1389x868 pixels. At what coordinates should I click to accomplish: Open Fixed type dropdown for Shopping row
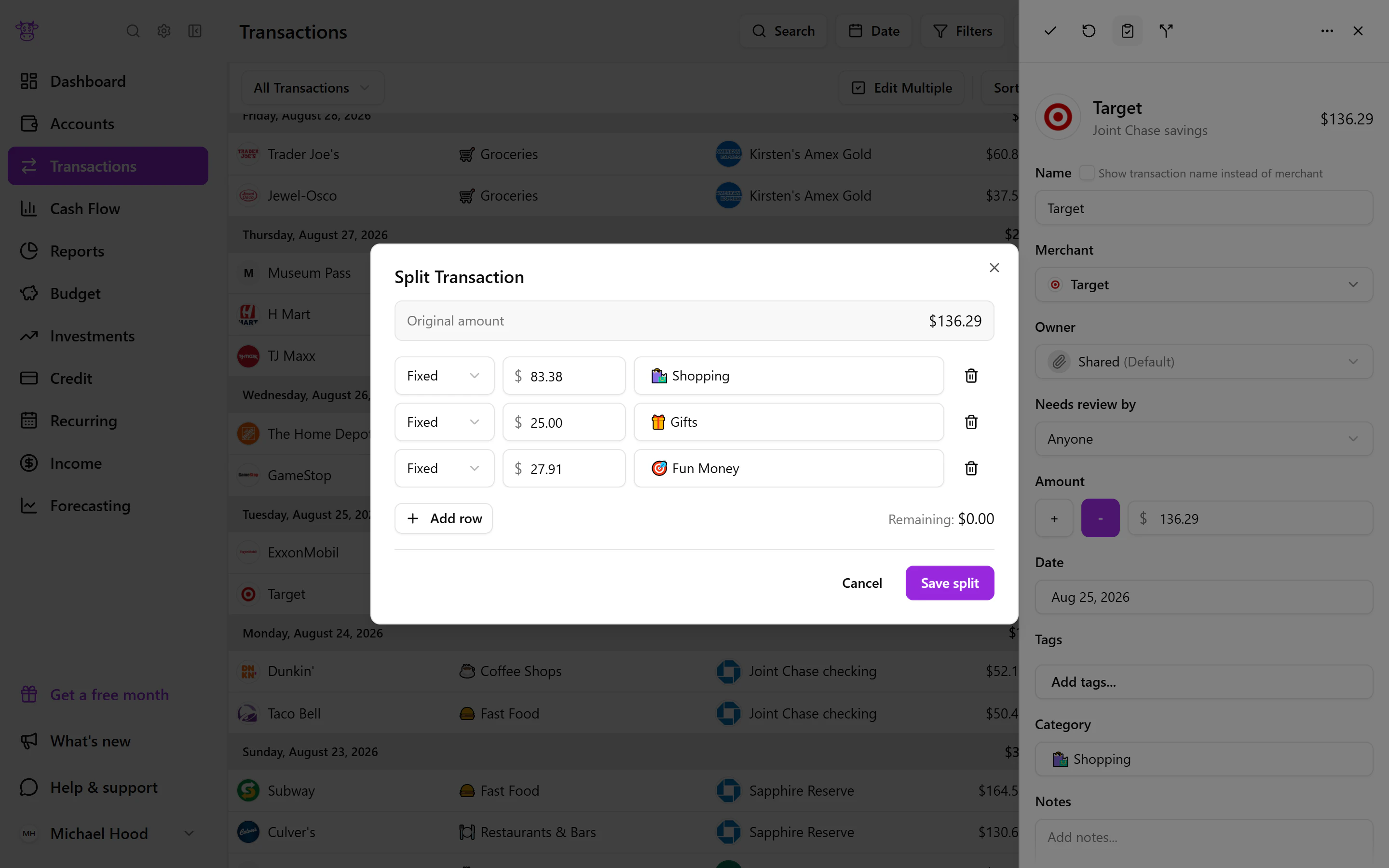pyautogui.click(x=444, y=376)
